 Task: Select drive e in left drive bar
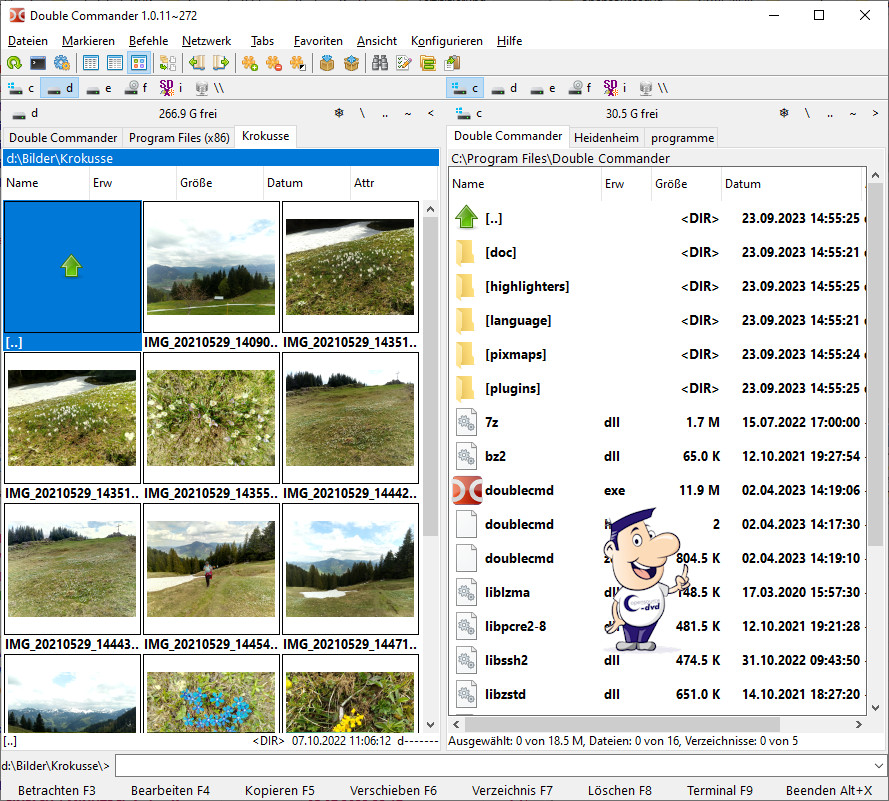click(x=99, y=88)
